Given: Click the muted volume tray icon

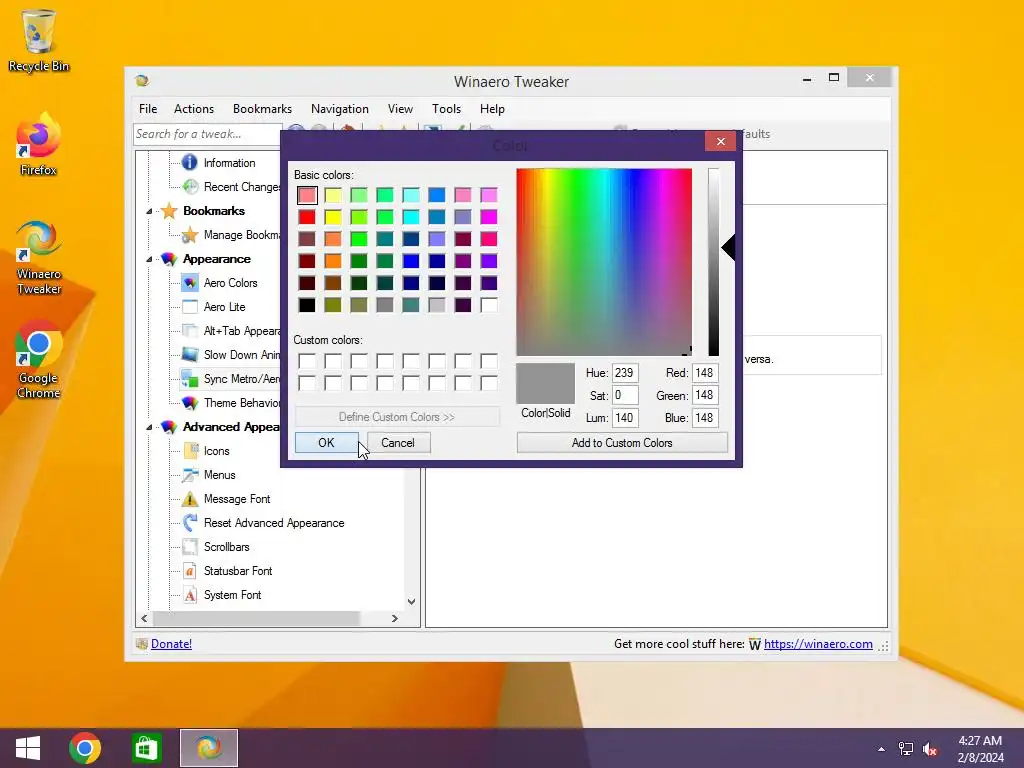Looking at the screenshot, I should point(930,749).
